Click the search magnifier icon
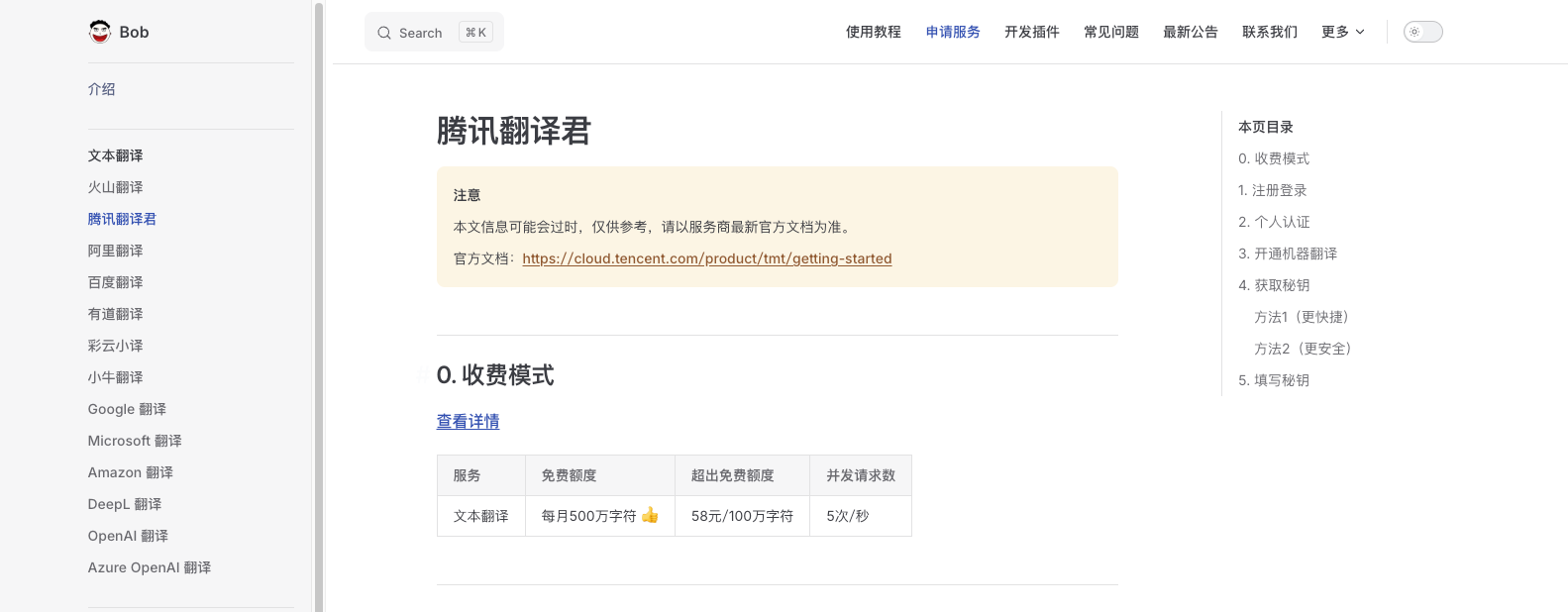The height and width of the screenshot is (612, 1568). 384,33
